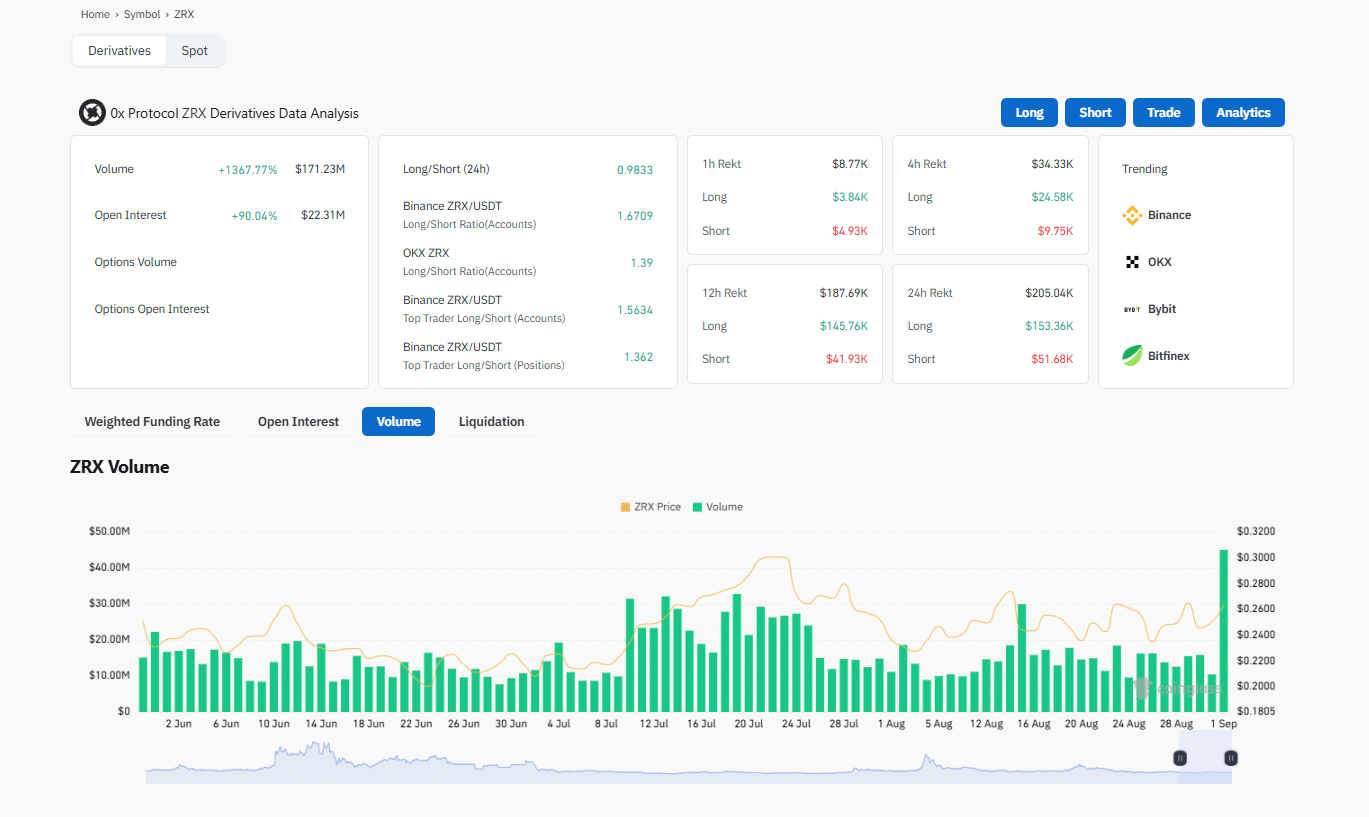Open the Analytics button
The height and width of the screenshot is (817, 1369).
click(x=1243, y=113)
